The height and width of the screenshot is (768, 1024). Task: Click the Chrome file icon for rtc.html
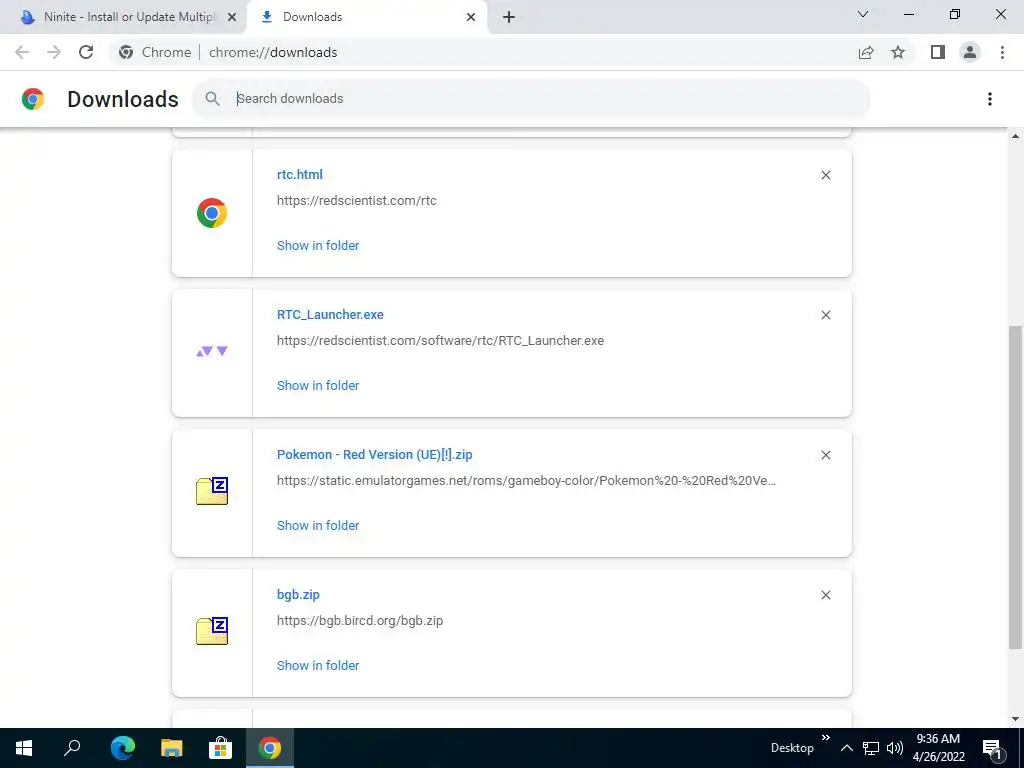(x=212, y=213)
